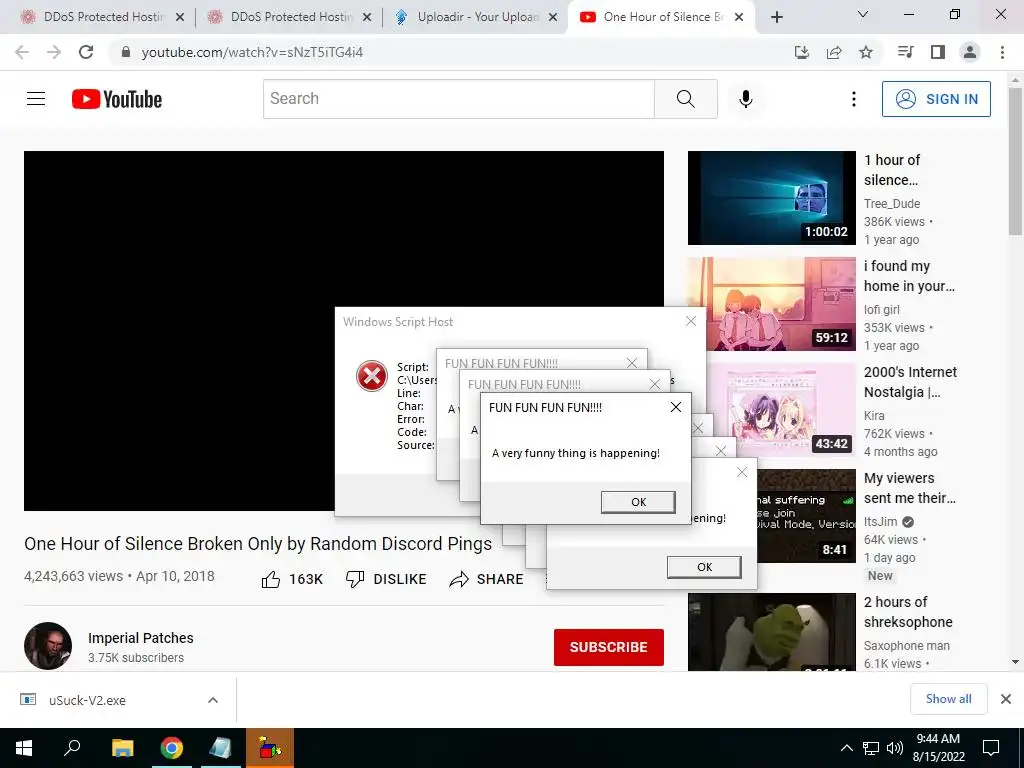
Task: Focus the YouTube search field
Action: (x=458, y=99)
